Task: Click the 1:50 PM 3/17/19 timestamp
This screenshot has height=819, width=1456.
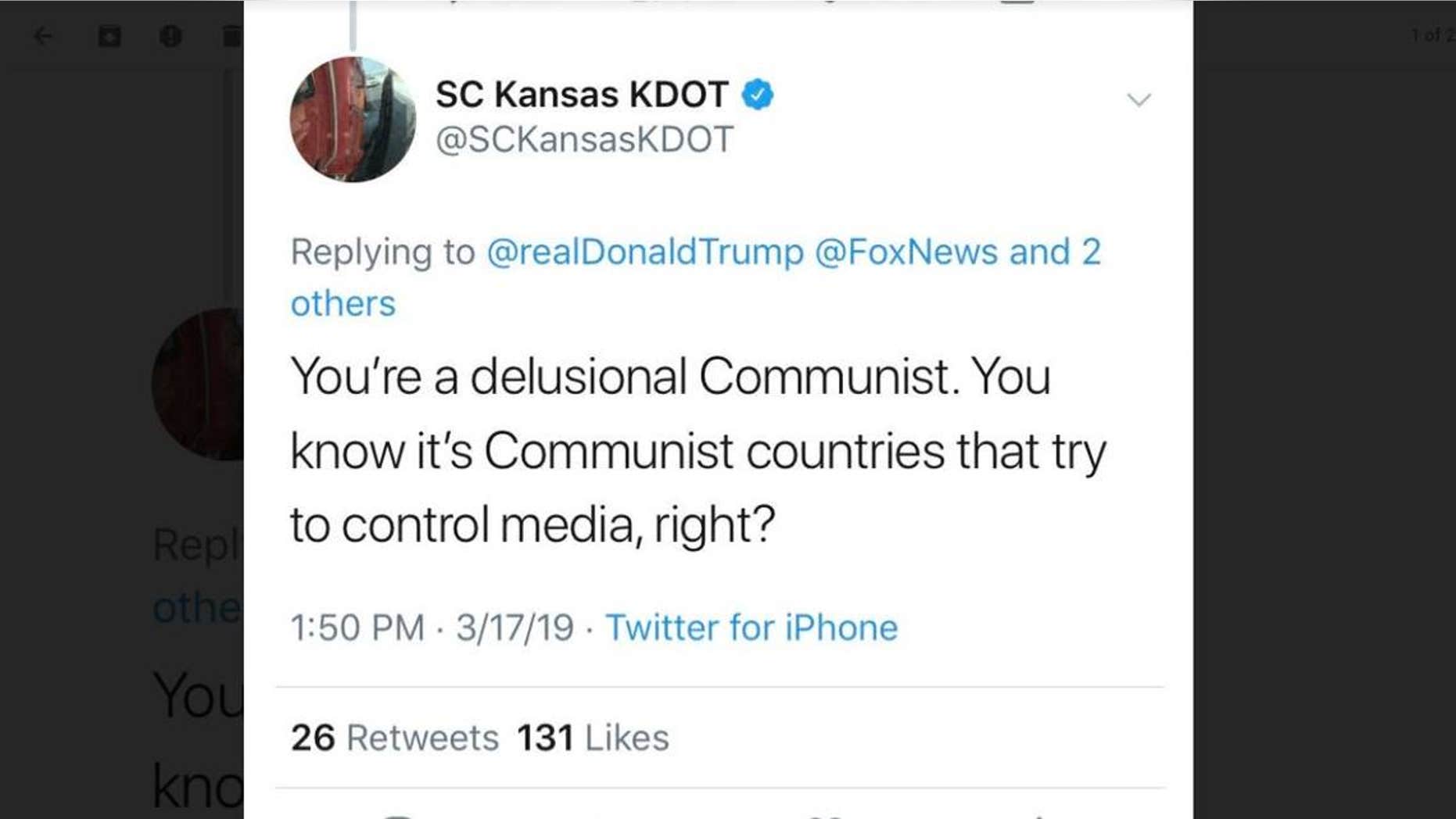Action: pos(432,628)
